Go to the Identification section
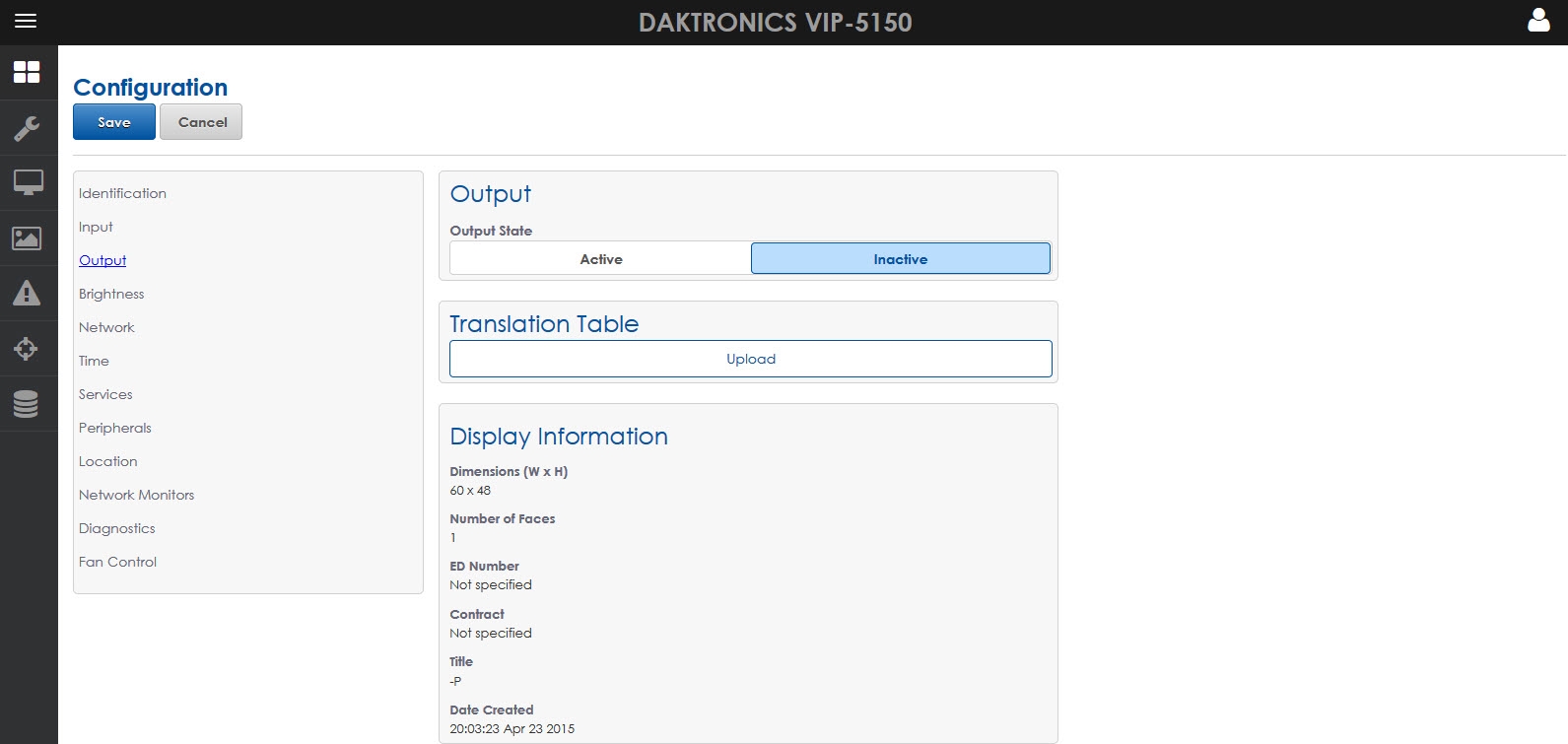Screen dimensions: 1568x744 122,193
